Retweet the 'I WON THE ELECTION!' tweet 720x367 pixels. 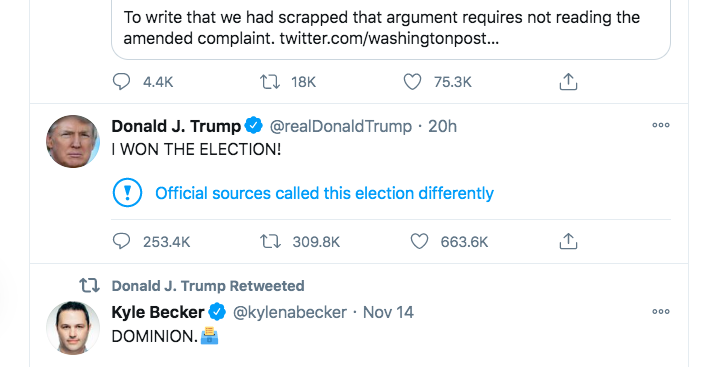tap(270, 241)
